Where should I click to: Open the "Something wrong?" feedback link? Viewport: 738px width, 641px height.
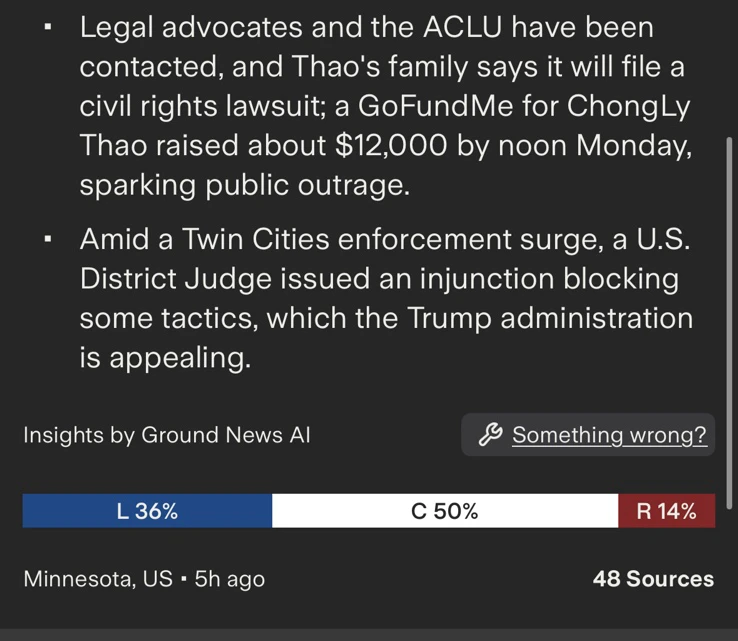click(608, 435)
